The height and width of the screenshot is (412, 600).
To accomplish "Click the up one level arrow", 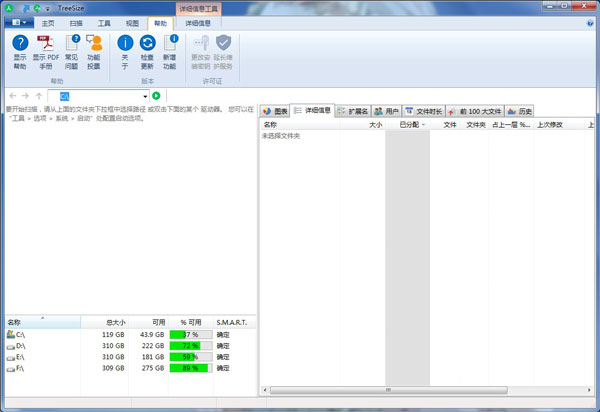I will pyautogui.click(x=39, y=96).
